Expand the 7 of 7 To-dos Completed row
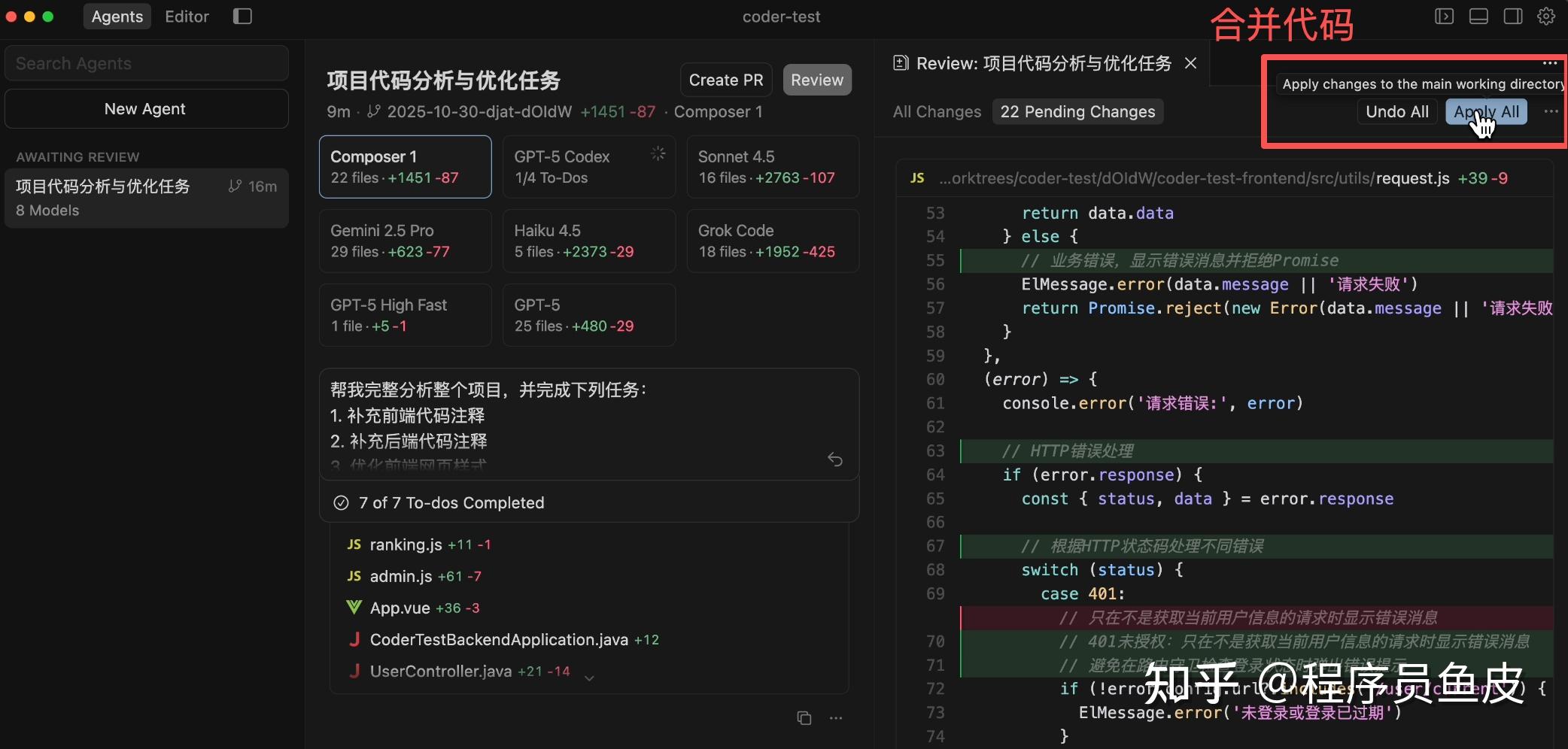This screenshot has height=749, width=1568. pyautogui.click(x=589, y=502)
